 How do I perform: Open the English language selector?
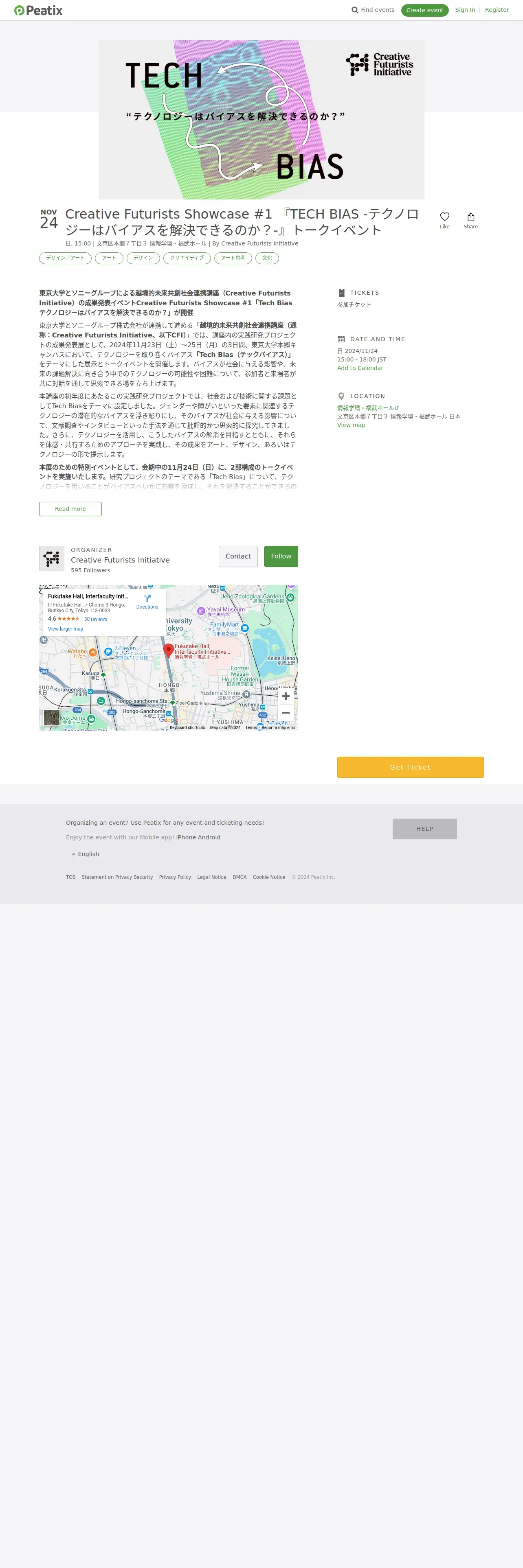click(85, 854)
